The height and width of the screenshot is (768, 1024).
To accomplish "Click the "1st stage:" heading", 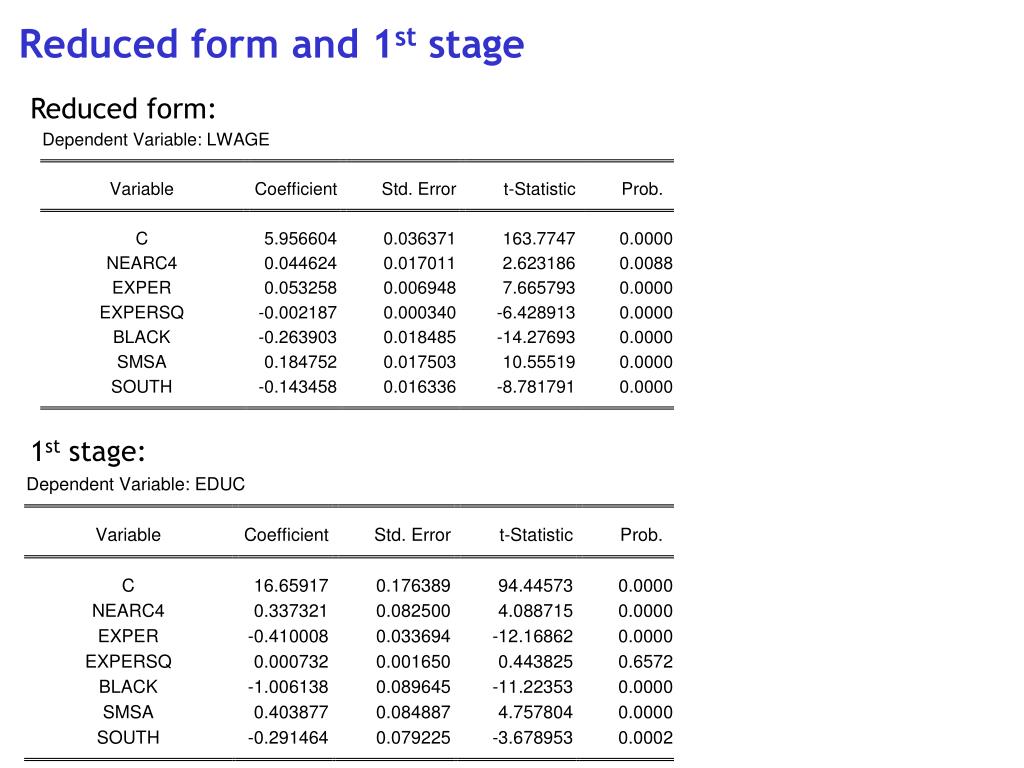I will pos(88,451).
